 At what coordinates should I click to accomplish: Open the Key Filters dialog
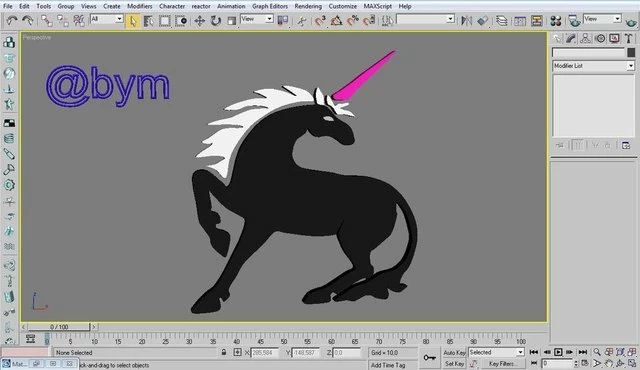coord(502,363)
